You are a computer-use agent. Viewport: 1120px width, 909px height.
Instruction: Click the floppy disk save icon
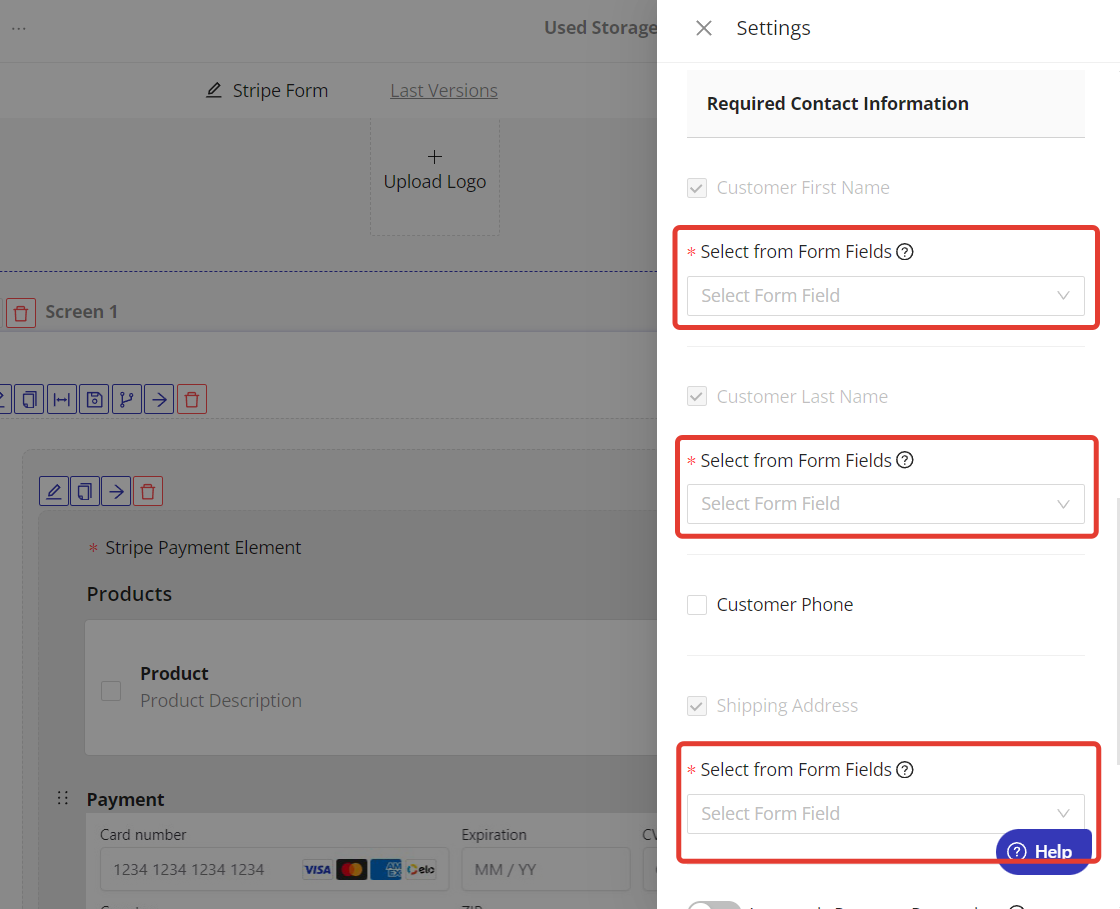(94, 400)
